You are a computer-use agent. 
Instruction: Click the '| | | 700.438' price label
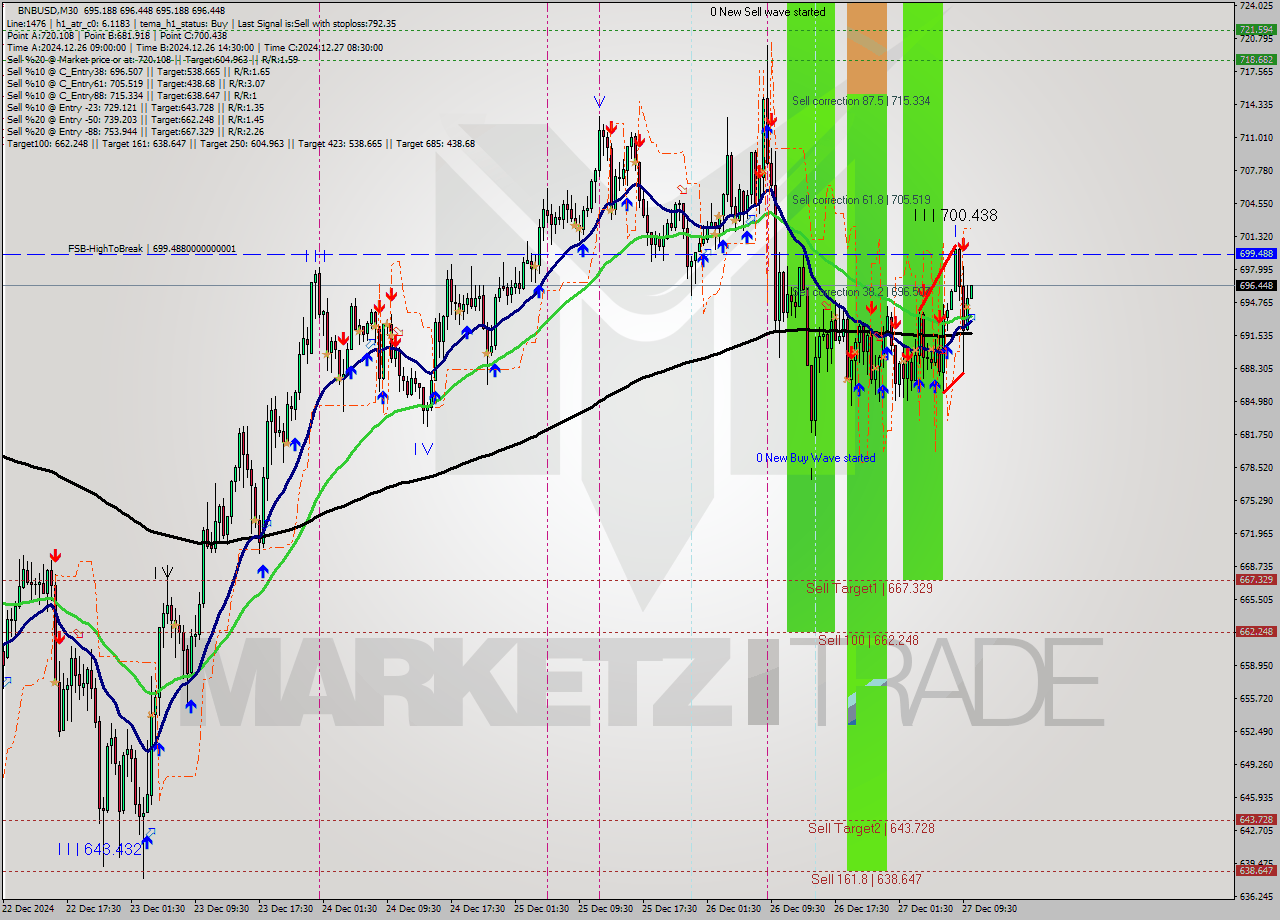(x=956, y=215)
